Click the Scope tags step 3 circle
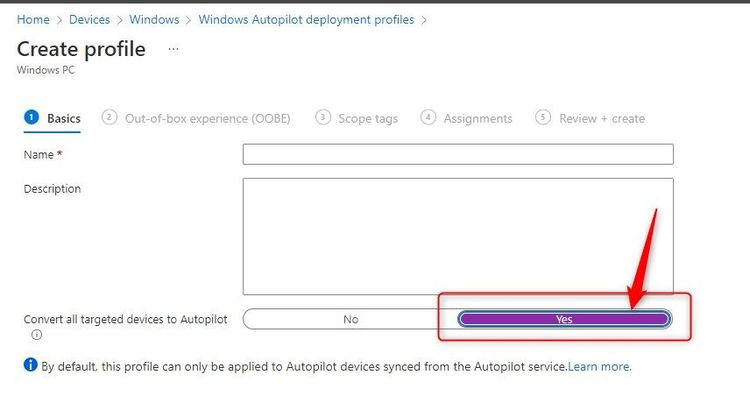750x410 pixels. [x=323, y=118]
